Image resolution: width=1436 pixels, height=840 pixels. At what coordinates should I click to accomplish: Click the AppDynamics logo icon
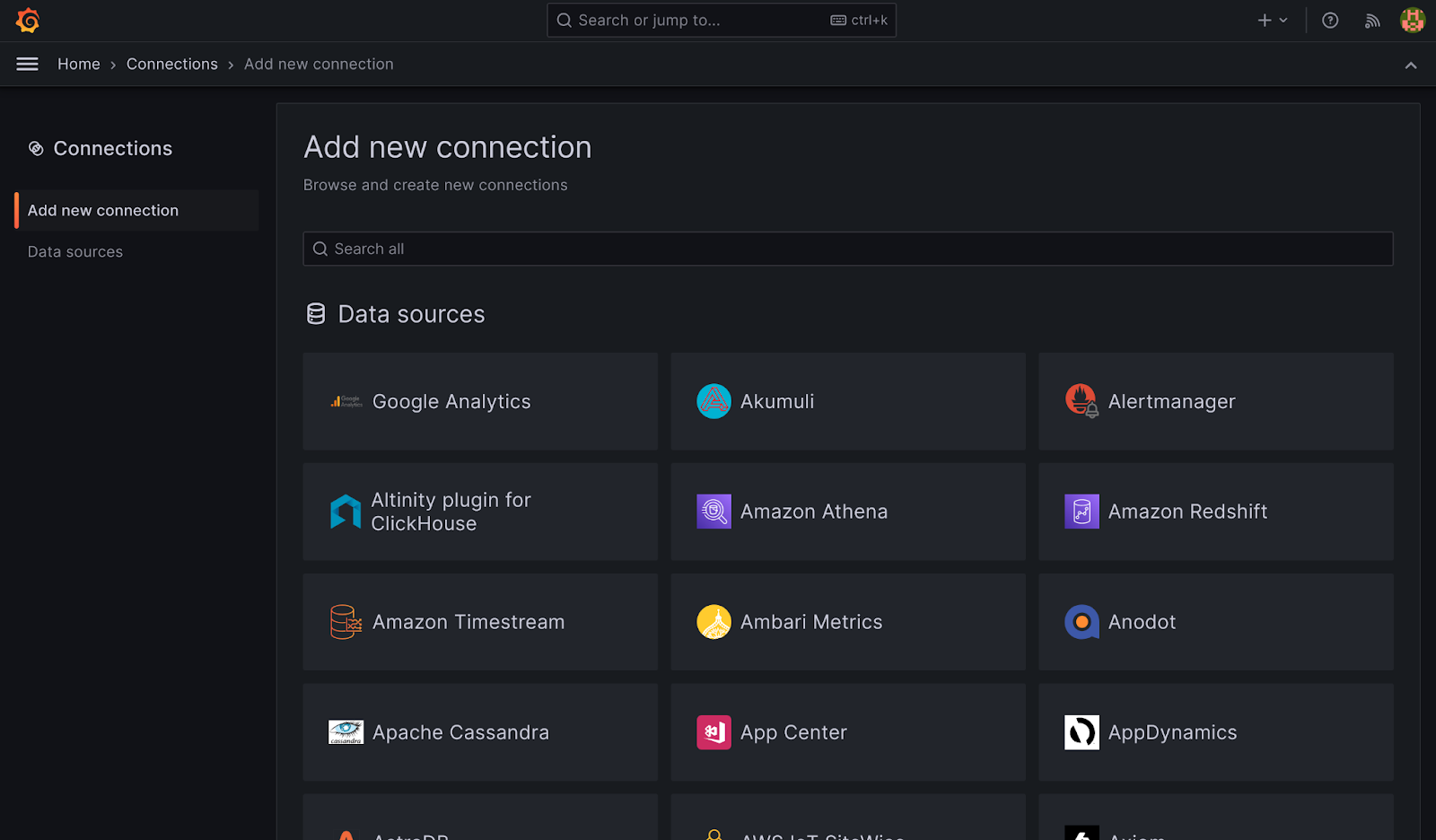pos(1081,732)
